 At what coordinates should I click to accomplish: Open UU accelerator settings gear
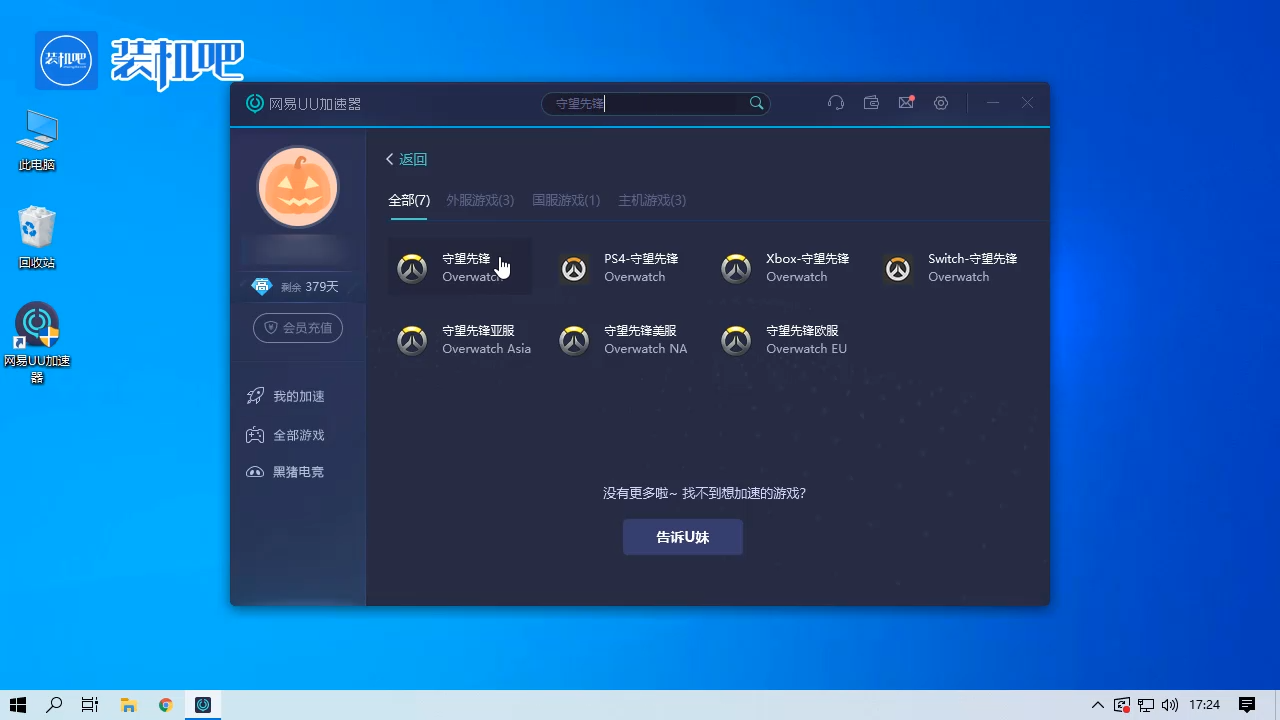(940, 102)
